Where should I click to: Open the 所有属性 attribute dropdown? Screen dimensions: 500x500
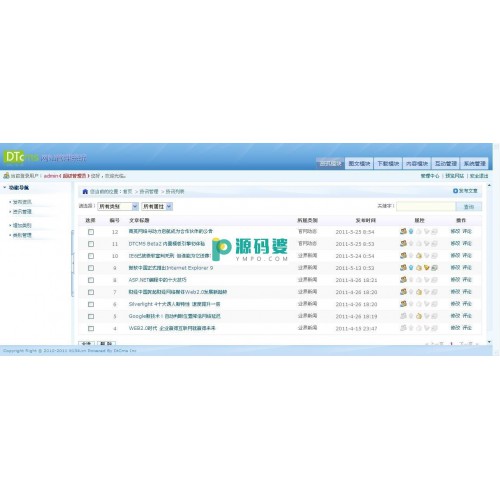tap(157, 206)
